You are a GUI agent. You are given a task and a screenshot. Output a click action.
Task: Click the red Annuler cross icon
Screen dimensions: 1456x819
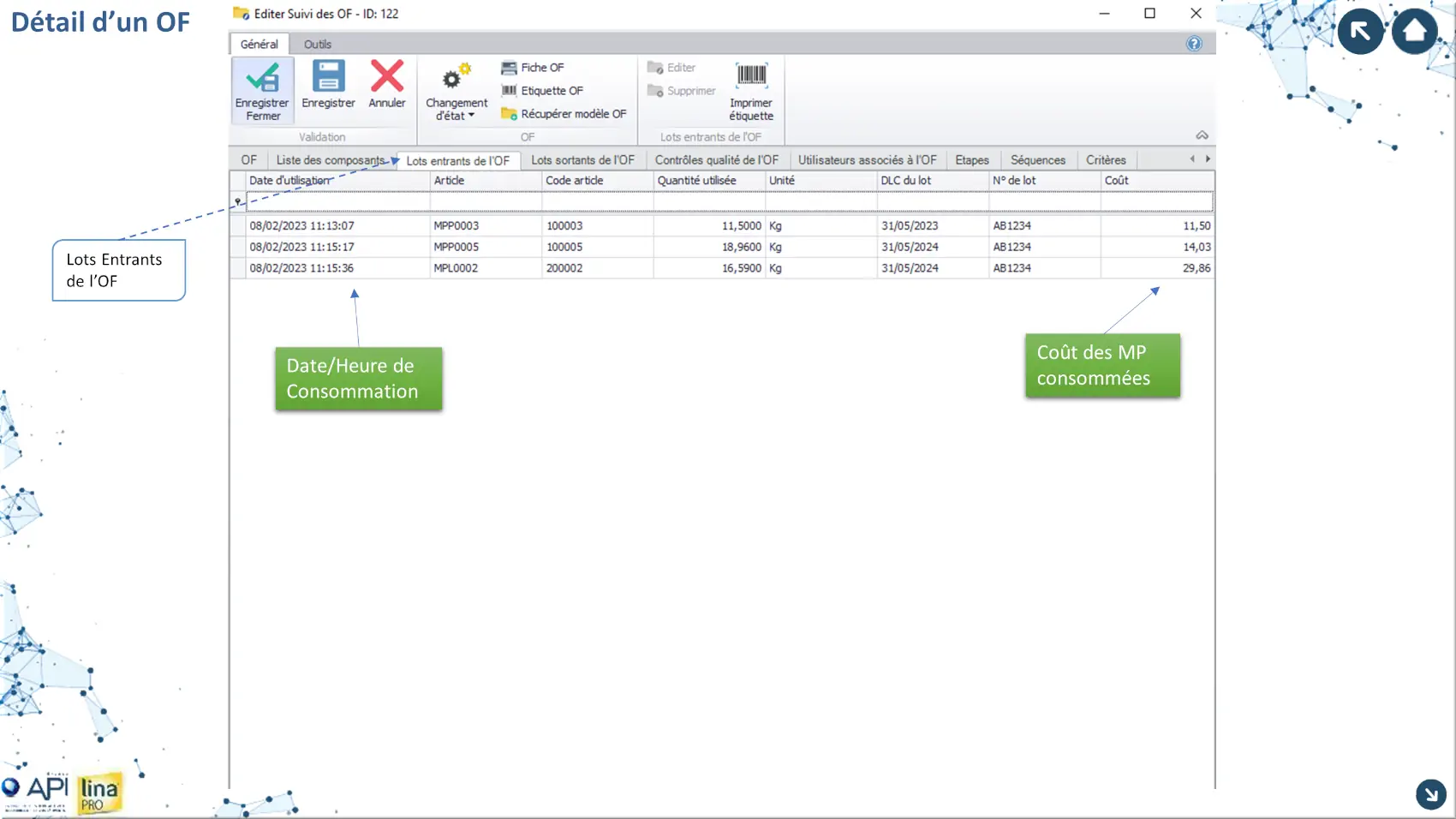pos(387,76)
